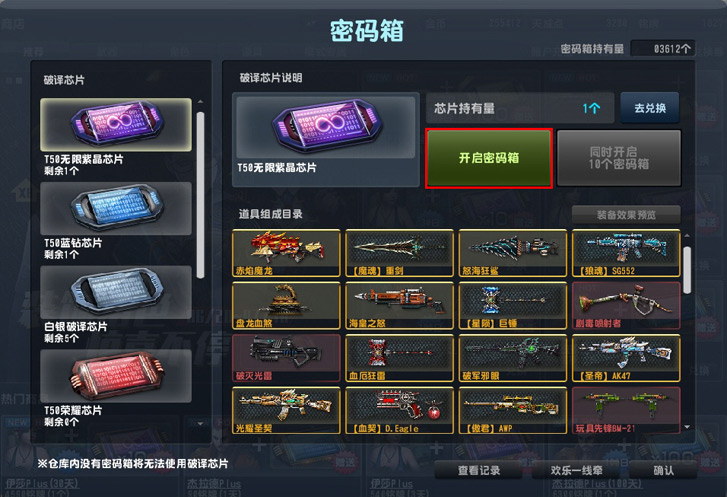Choose the 白银破译芯片 silver chip
The width and height of the screenshot is (727, 497).
pos(116,292)
